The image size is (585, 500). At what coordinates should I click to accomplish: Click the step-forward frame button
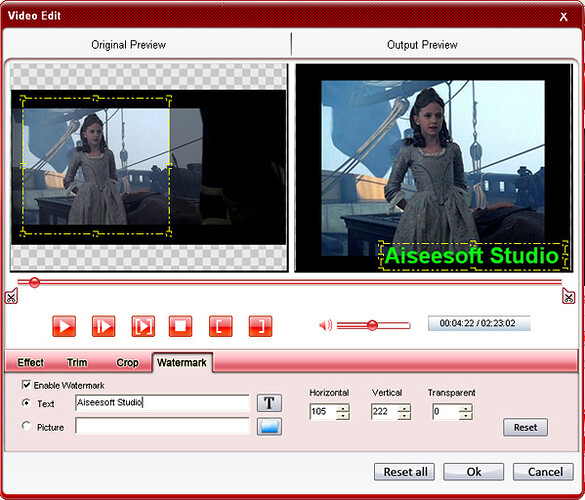[104, 326]
